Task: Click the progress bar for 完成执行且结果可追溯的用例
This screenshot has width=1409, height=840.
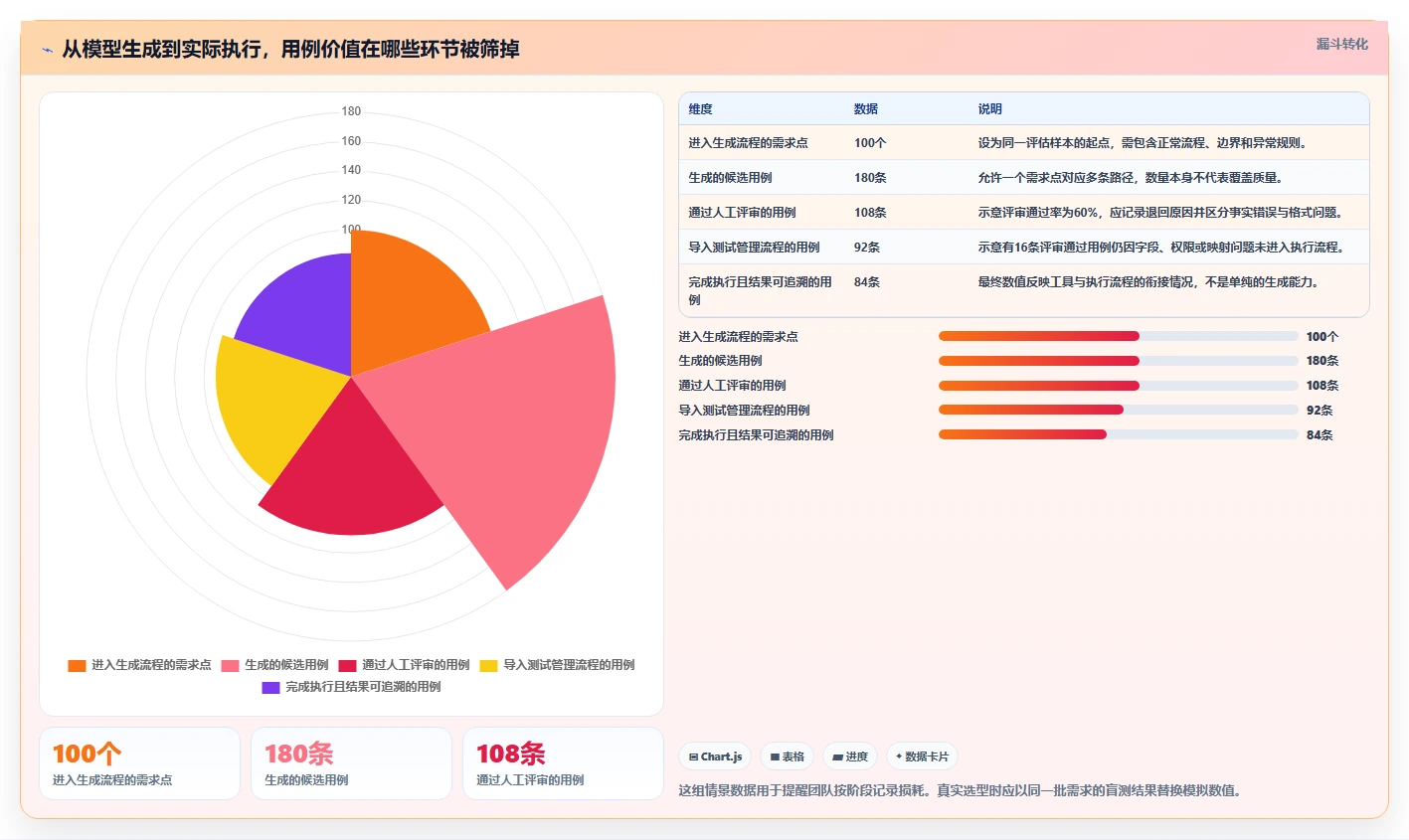Action: coord(1119,434)
